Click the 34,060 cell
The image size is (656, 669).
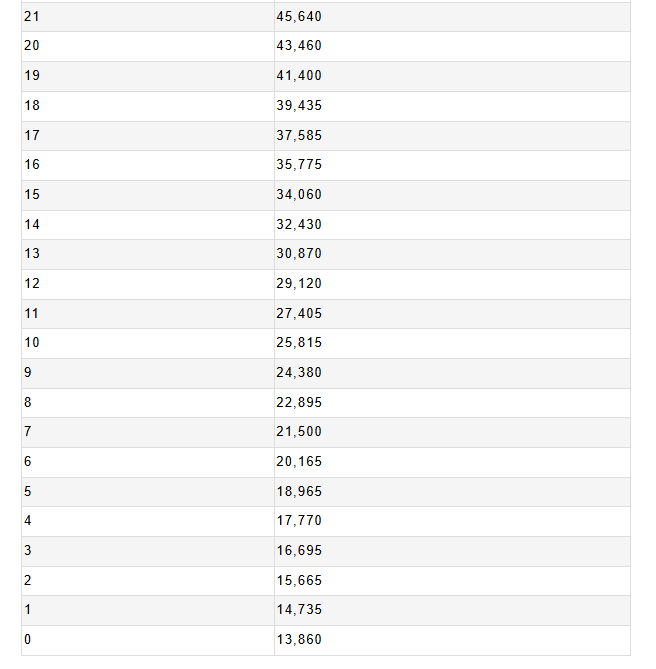click(299, 195)
